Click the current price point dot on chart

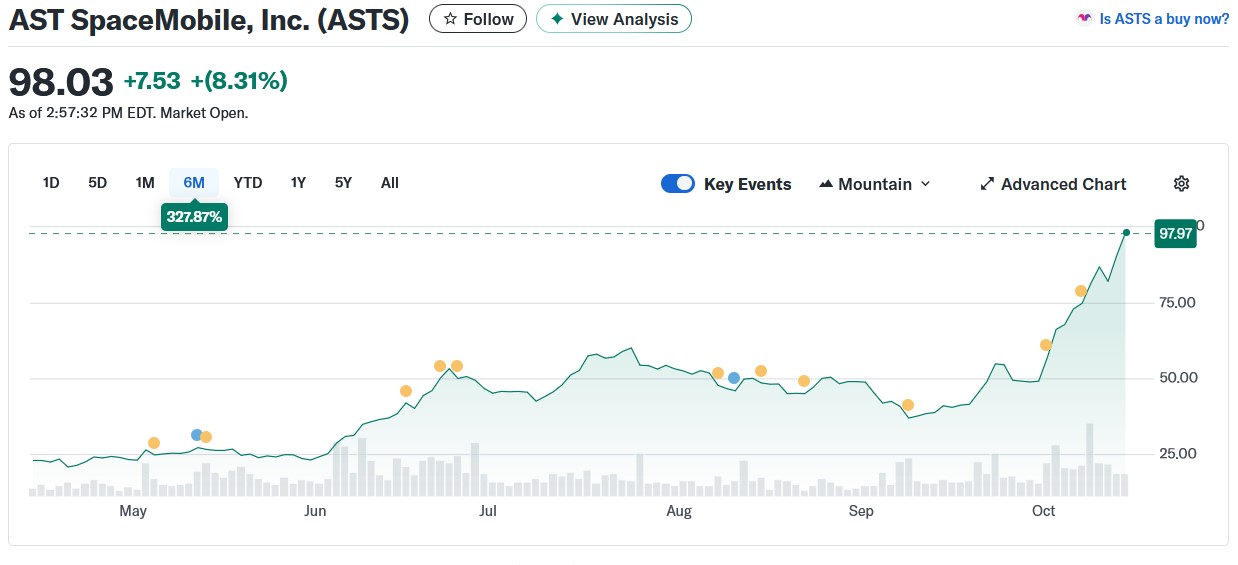1126,233
